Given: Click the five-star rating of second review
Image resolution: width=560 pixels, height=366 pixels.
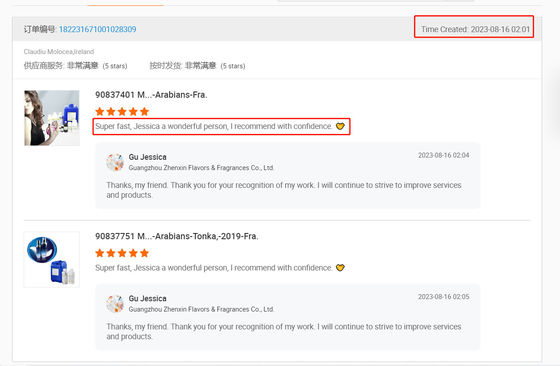Looking at the screenshot, I should [x=122, y=253].
